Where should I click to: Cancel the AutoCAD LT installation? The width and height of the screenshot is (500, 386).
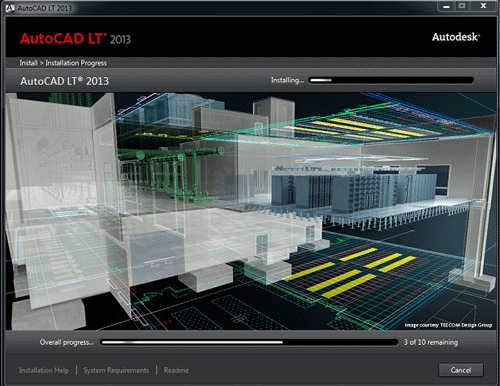point(461,370)
